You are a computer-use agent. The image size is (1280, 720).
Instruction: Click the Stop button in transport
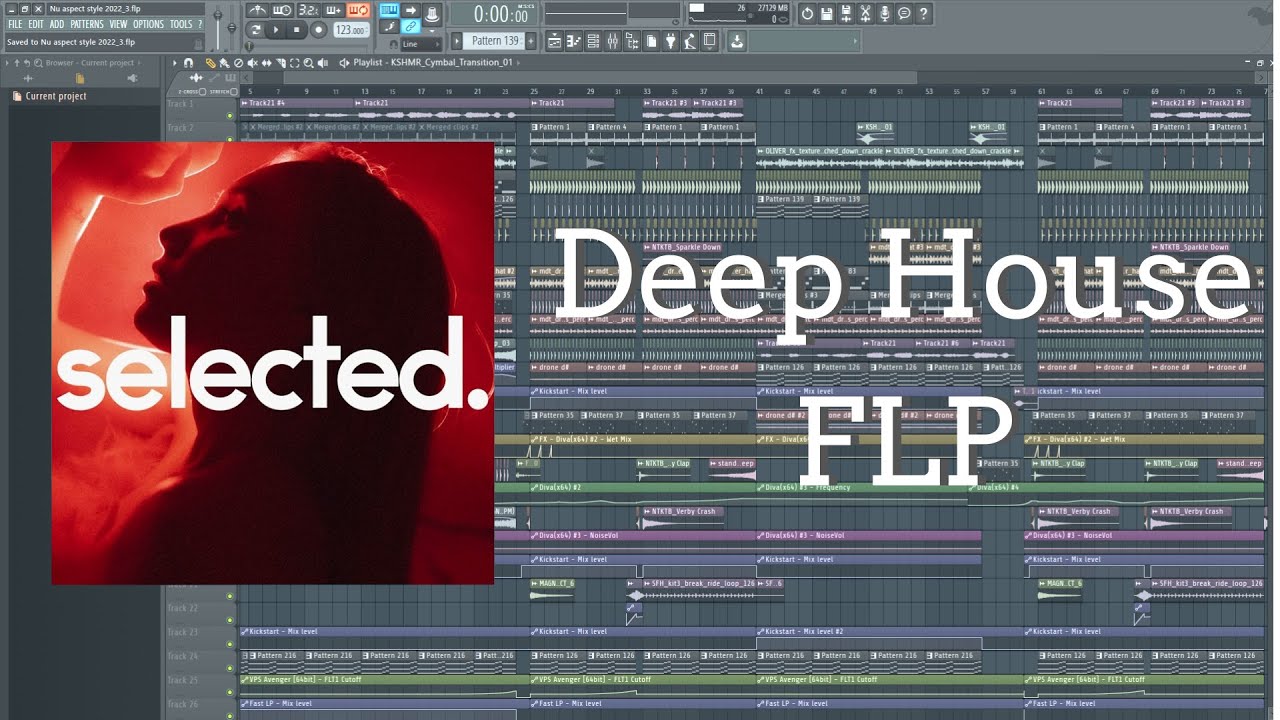tap(296, 30)
